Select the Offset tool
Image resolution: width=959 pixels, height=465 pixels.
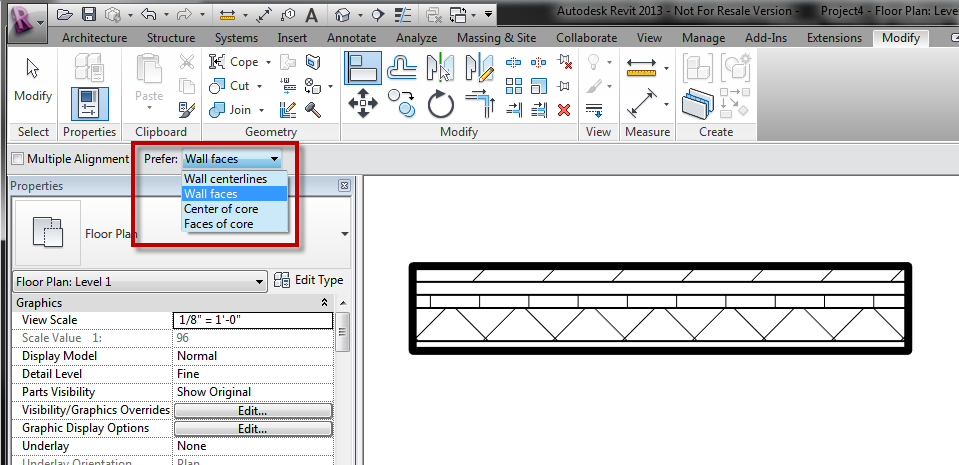[x=402, y=67]
